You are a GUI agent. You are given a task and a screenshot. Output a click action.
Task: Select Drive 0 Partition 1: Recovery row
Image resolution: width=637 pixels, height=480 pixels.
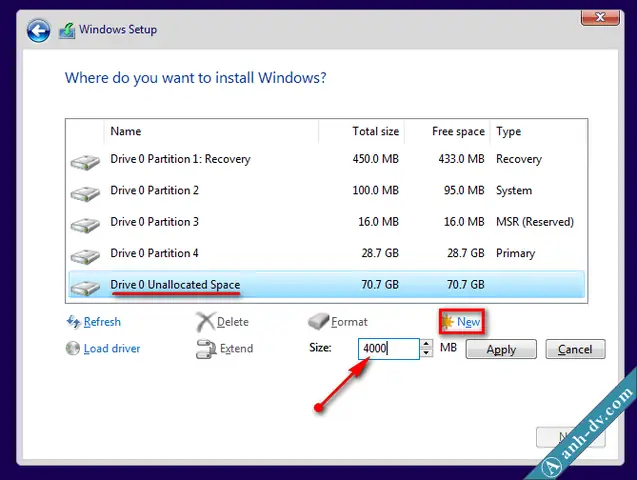[327, 159]
